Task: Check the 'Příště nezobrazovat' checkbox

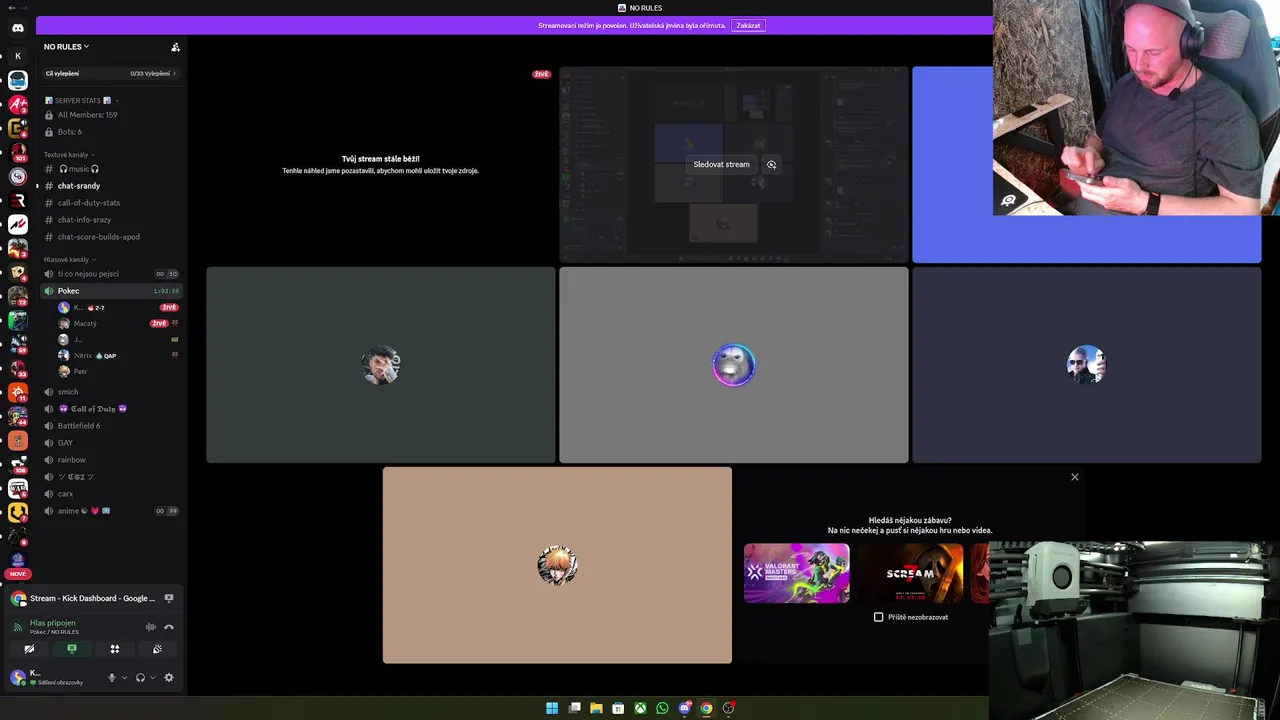Action: tap(879, 617)
